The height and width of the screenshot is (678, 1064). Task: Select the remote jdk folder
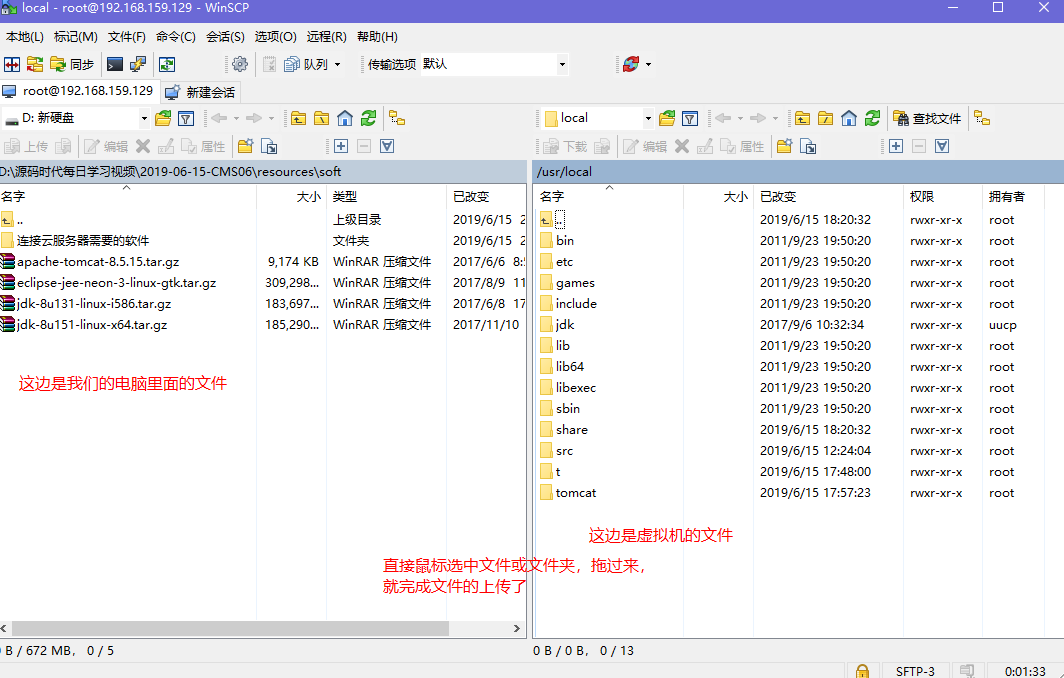(565, 325)
